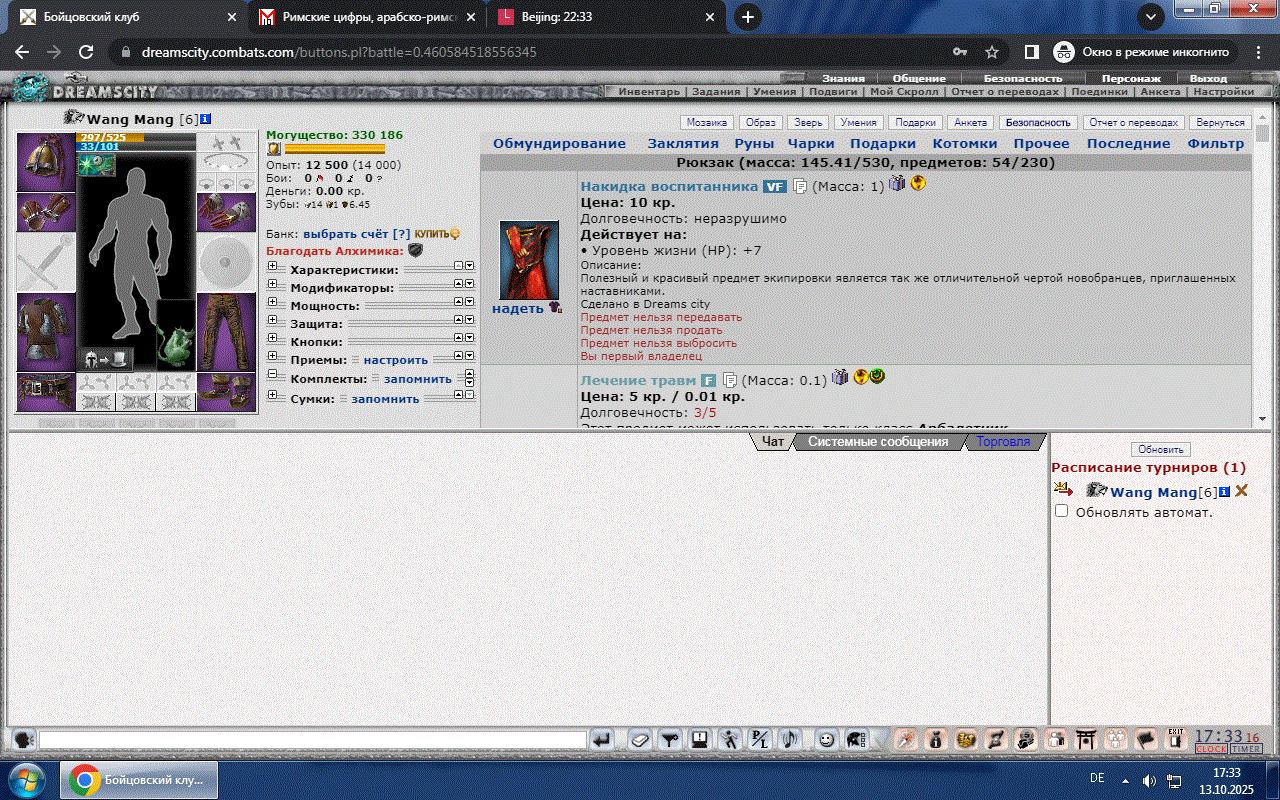Click the green dragon pet icon
Image resolution: width=1280 pixels, height=800 pixels.
176,345
